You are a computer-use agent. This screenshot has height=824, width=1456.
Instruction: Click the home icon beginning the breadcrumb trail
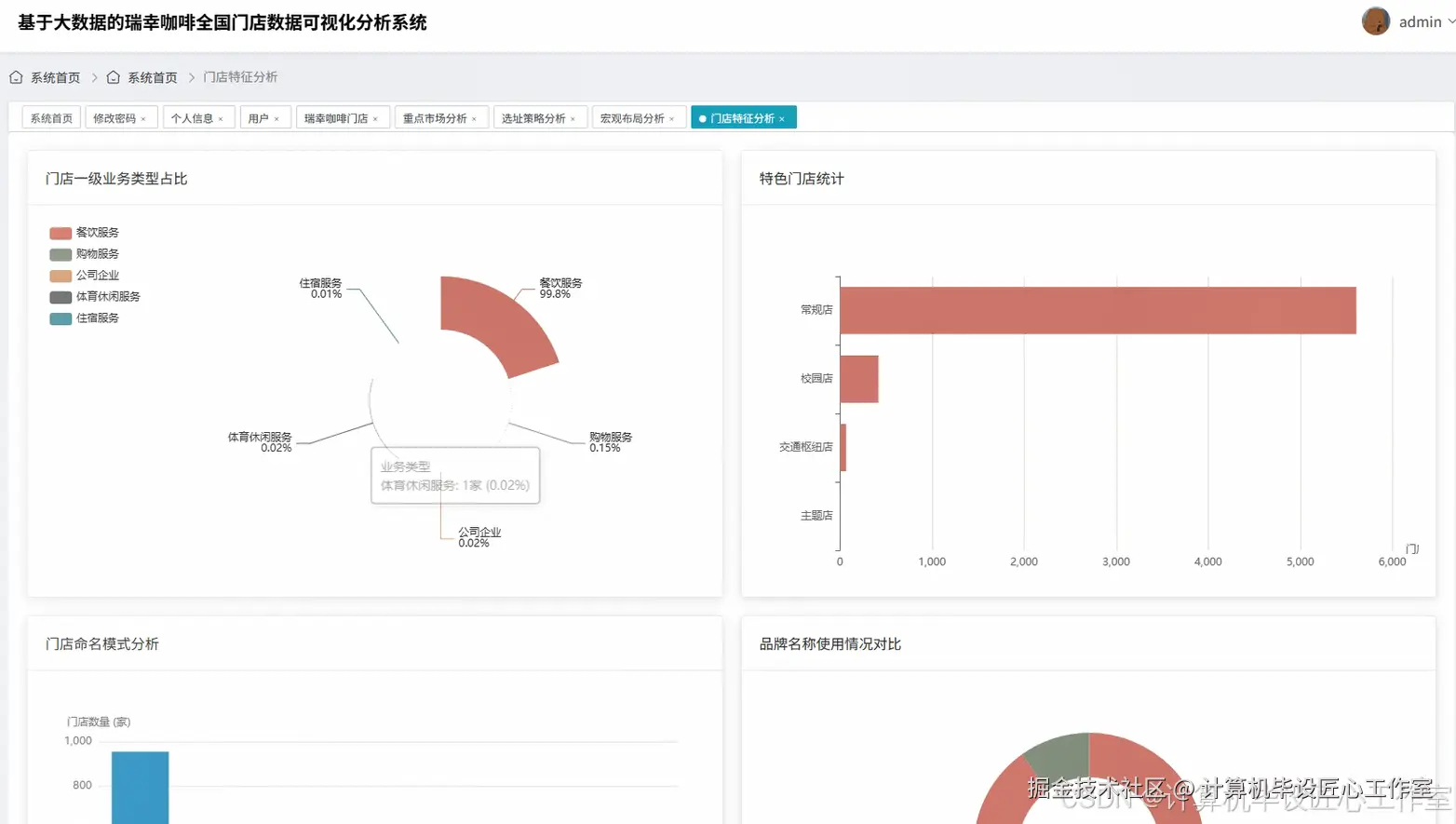coord(16,77)
